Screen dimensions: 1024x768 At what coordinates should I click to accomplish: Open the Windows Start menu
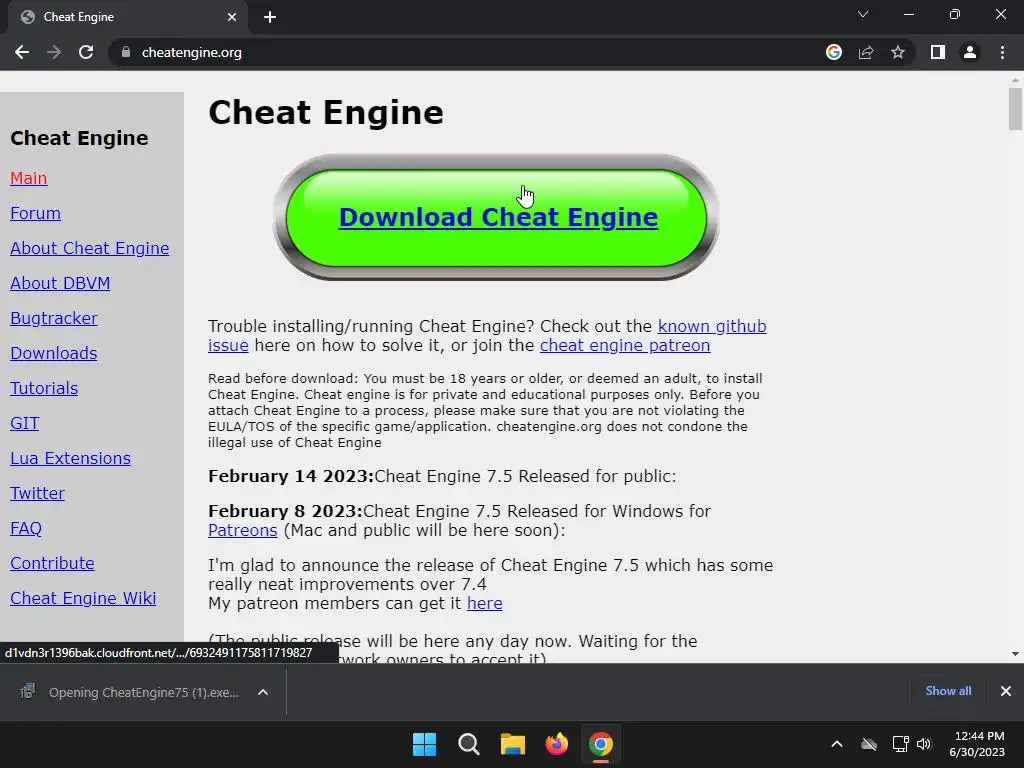pyautogui.click(x=424, y=744)
